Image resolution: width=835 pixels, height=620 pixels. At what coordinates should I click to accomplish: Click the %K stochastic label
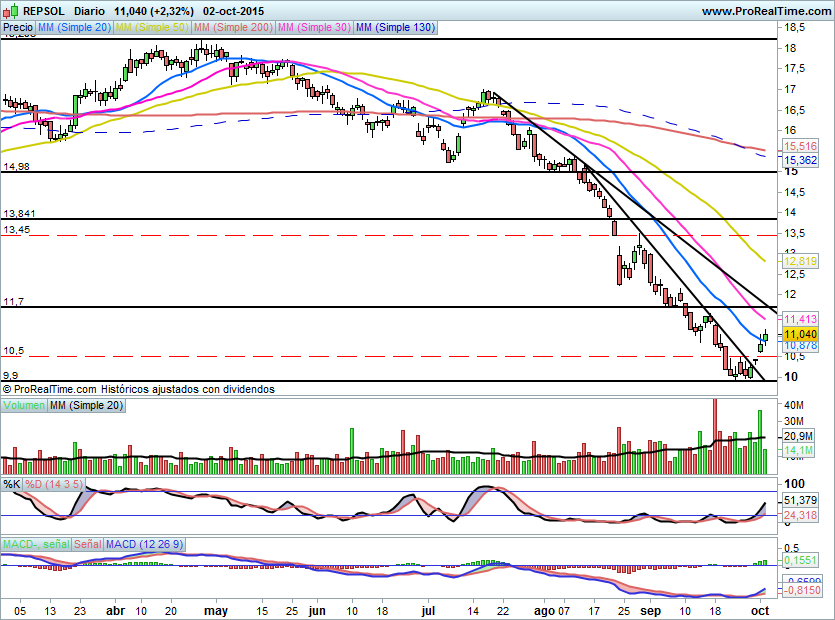coord(12,484)
